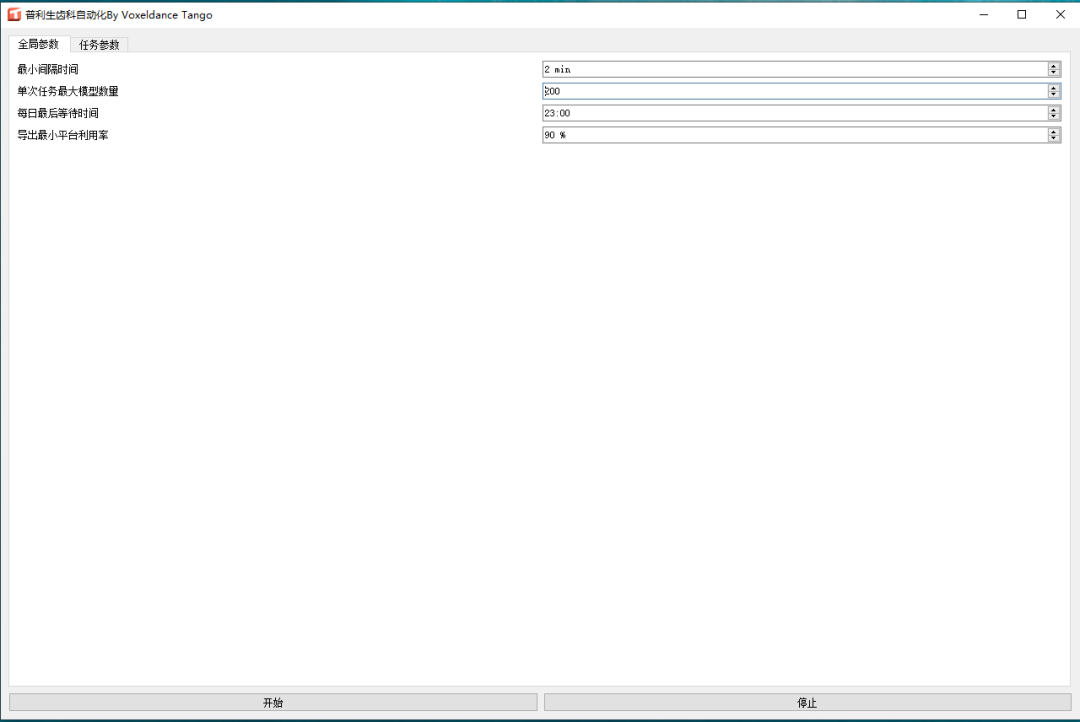Switch to the 任务参数 tab
This screenshot has width=1080, height=722.
click(99, 45)
